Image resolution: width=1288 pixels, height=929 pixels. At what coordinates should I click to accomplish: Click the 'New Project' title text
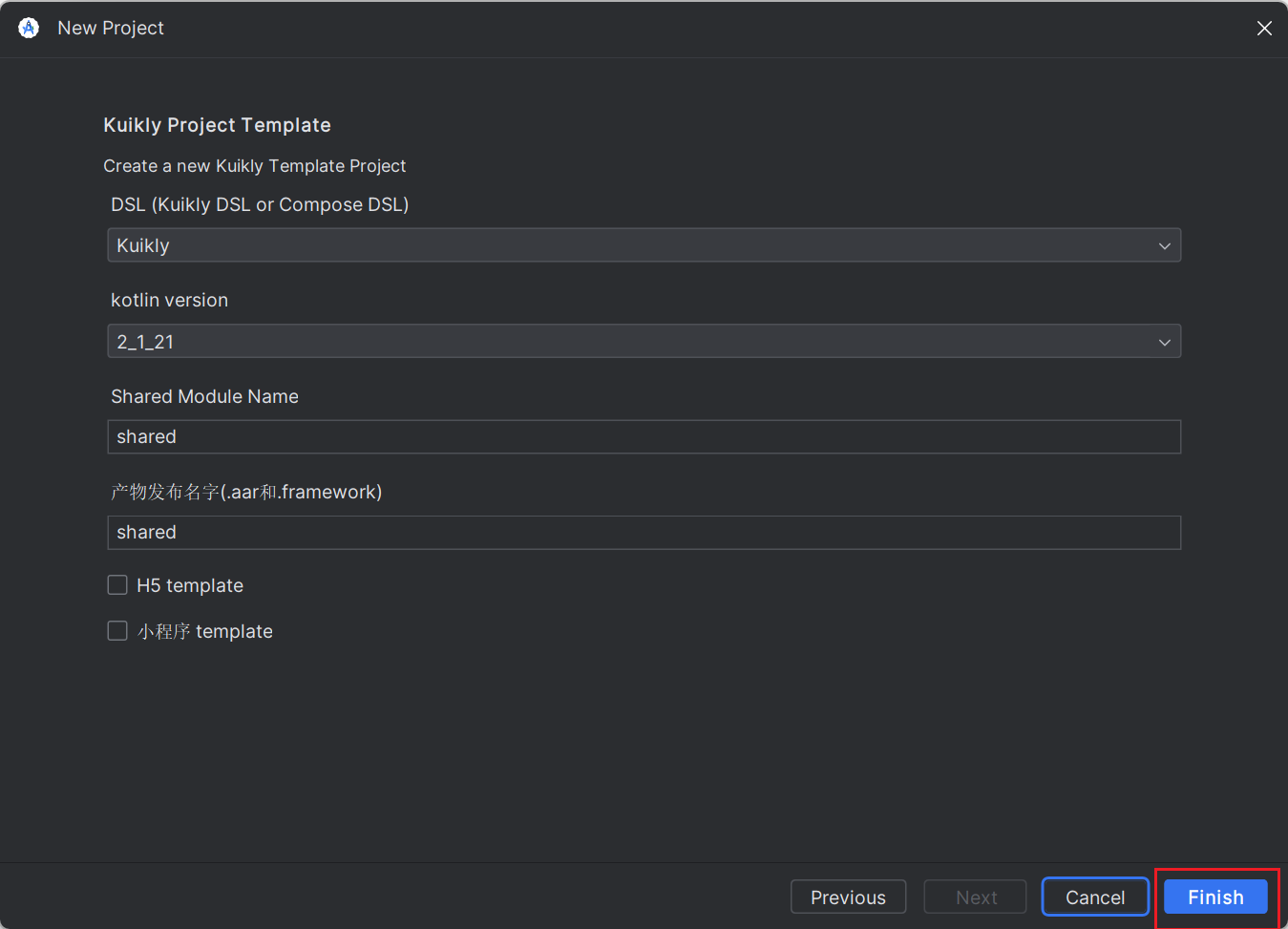111,28
